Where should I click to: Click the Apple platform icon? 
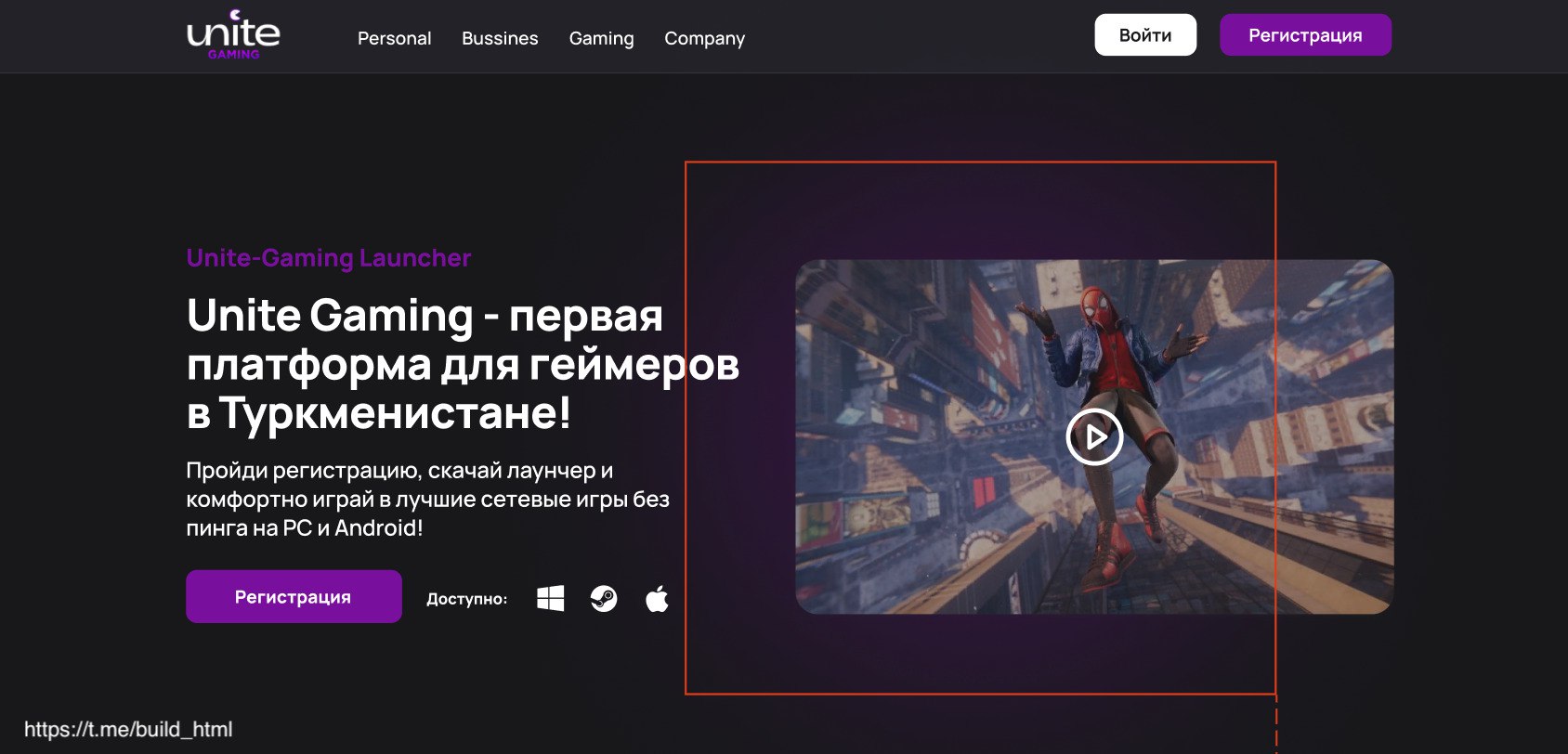pyautogui.click(x=657, y=599)
